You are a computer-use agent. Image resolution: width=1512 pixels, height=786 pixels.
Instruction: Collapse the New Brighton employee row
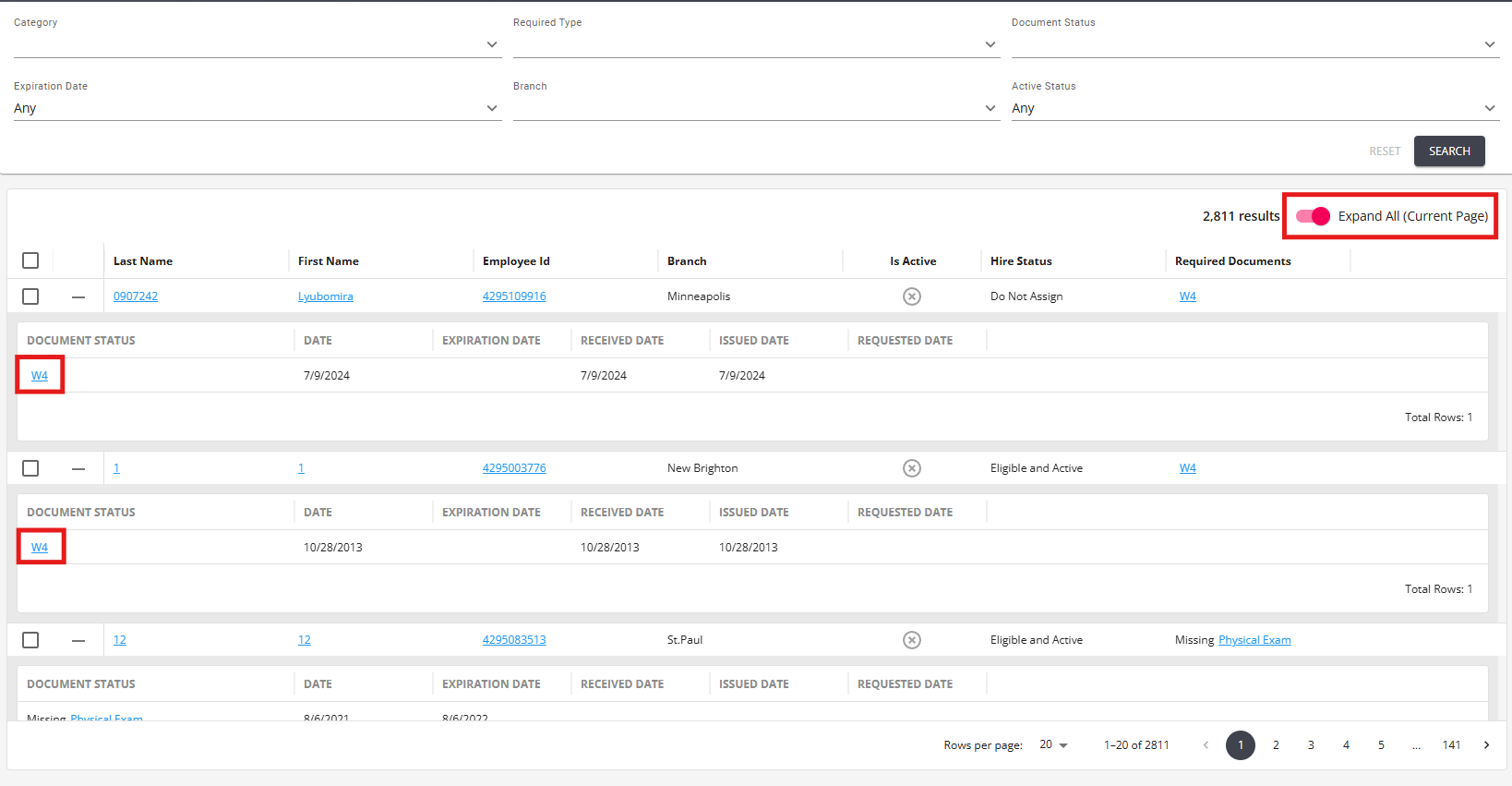78,468
